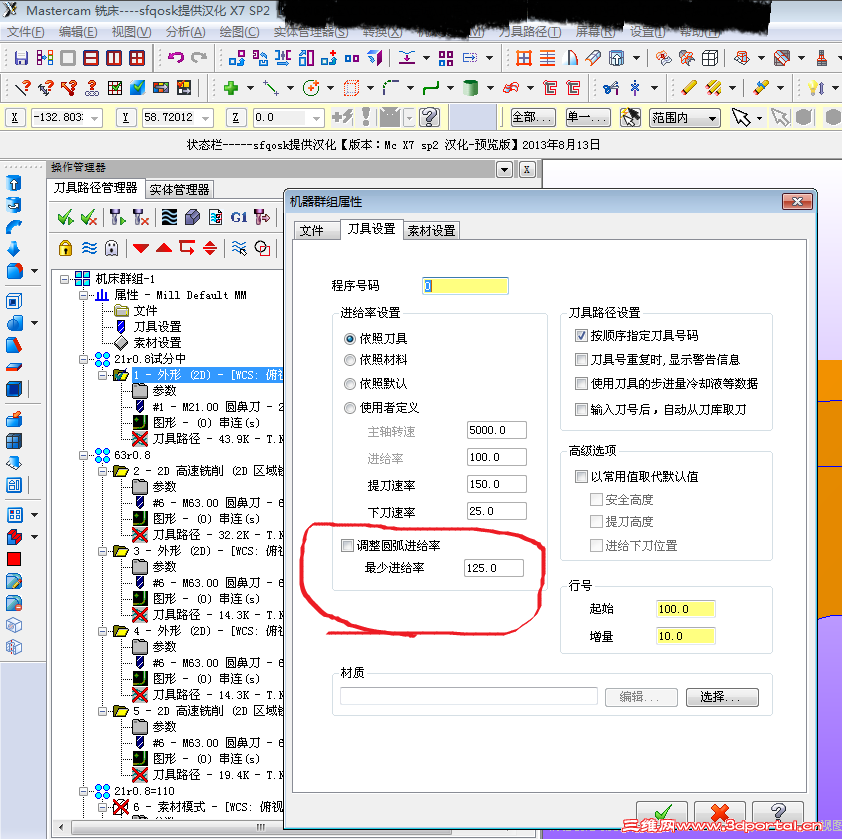Screen dimensions: 842x839
Task: Click the green plus create point icon
Action: 231,88
